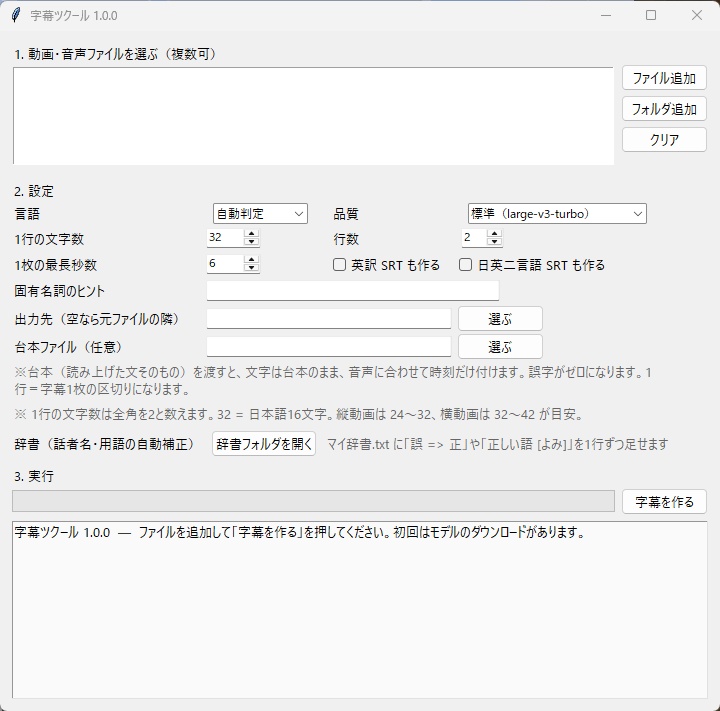Open the 品質 標準 (large-v3-turbo) dropdown
The width and height of the screenshot is (720, 711).
point(557,214)
